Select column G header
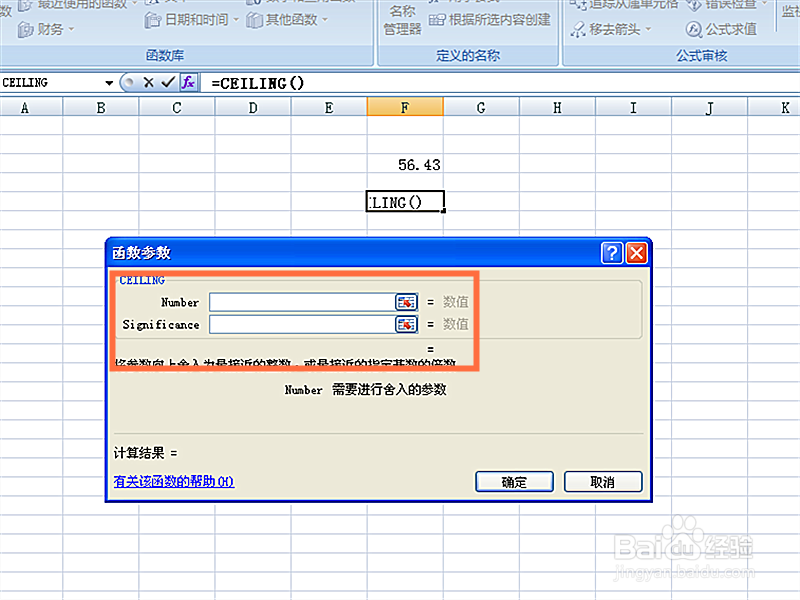The image size is (800, 600). pyautogui.click(x=481, y=108)
